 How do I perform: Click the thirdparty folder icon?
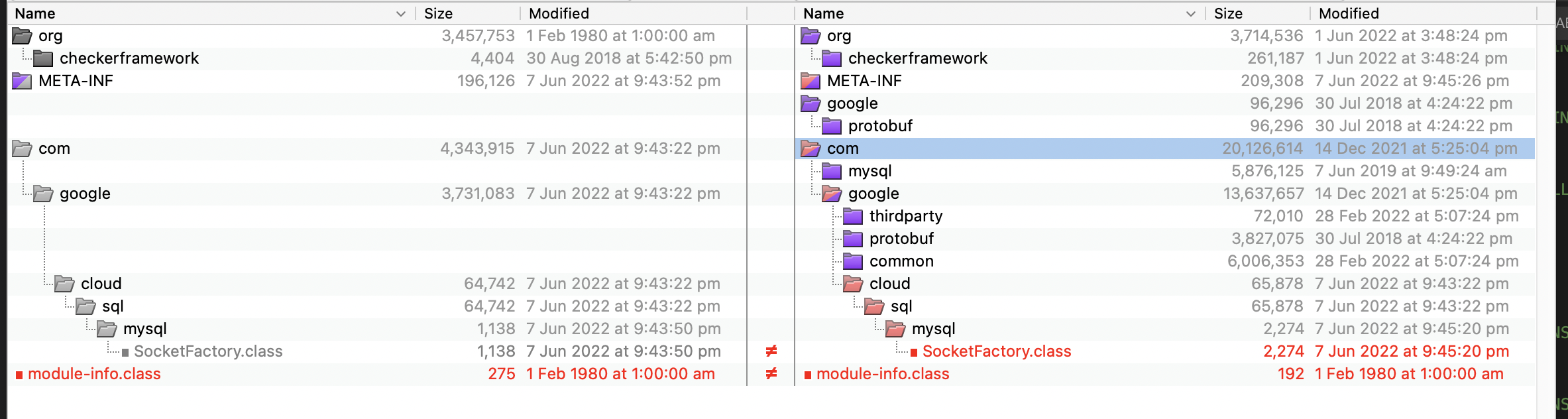[854, 215]
